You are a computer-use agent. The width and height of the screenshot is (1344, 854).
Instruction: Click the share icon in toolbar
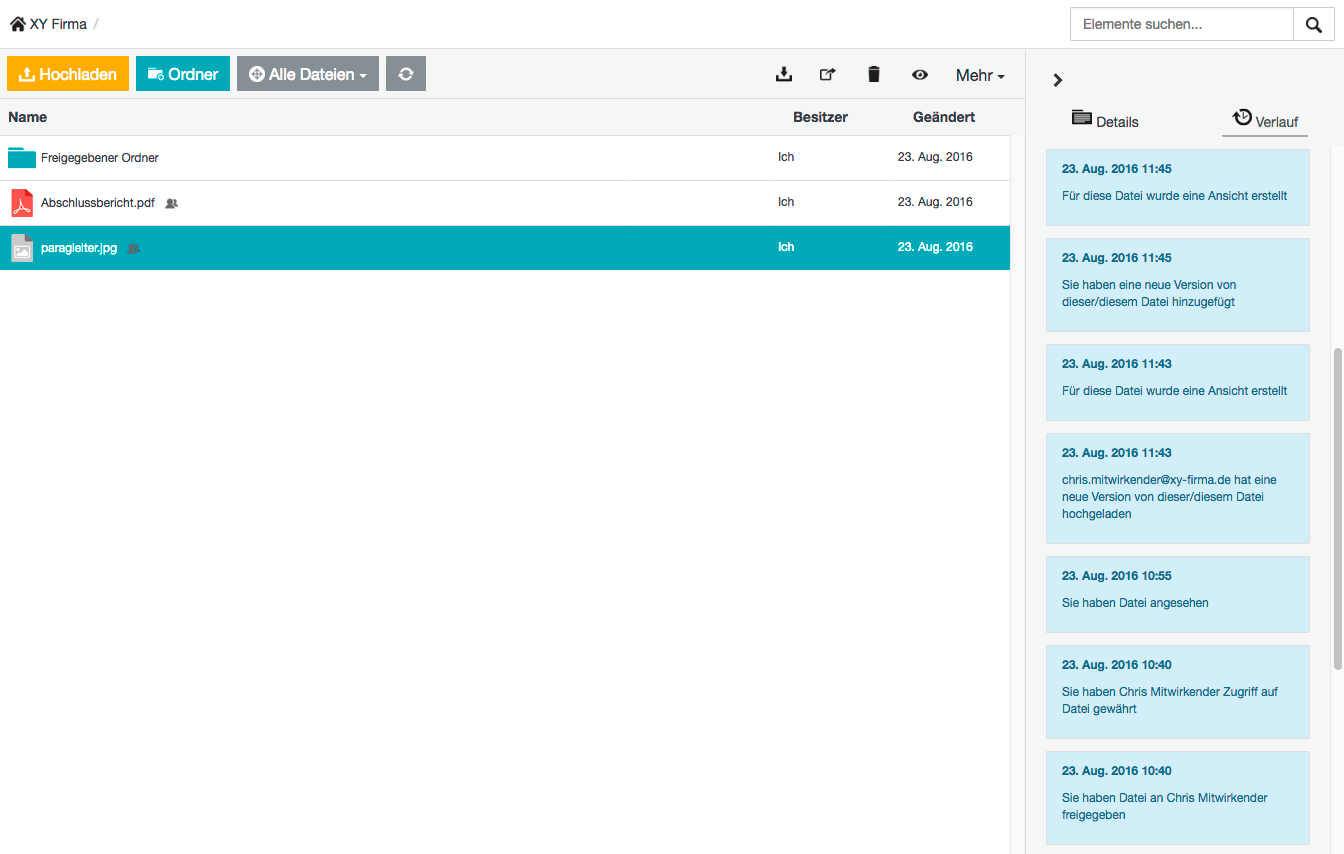click(x=828, y=74)
